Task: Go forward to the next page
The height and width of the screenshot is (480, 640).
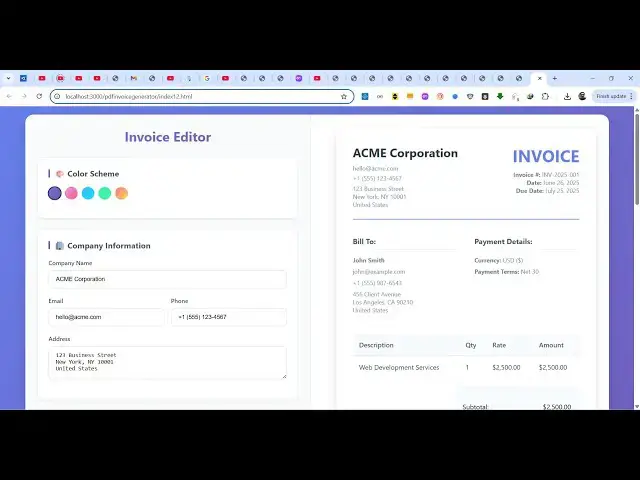Action: tap(24, 96)
